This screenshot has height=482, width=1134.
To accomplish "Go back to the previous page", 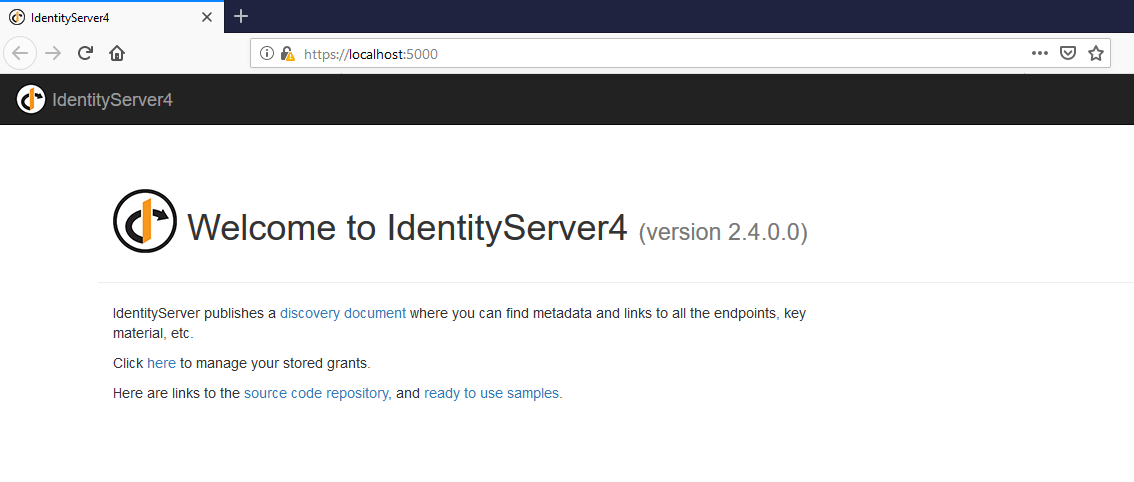I will coord(21,53).
